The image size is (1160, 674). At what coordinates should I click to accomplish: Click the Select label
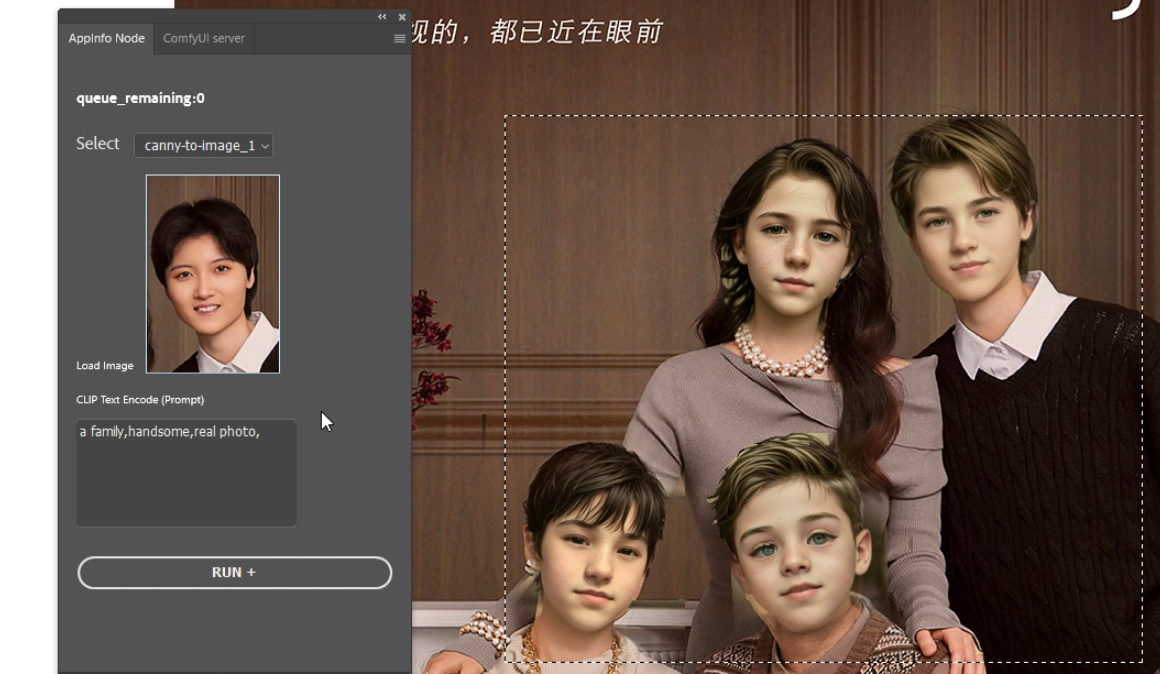pyautogui.click(x=98, y=144)
